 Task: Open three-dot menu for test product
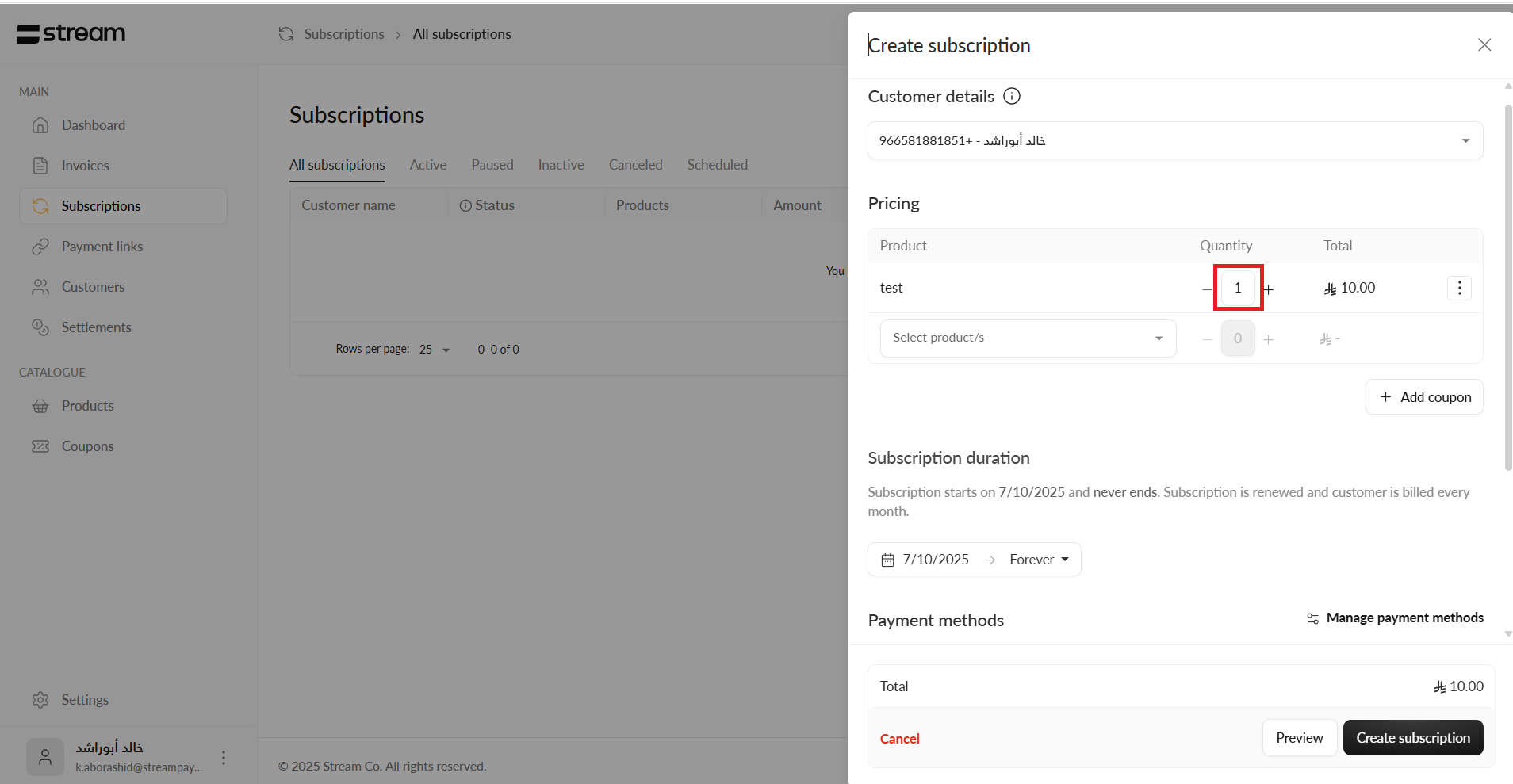click(x=1459, y=288)
